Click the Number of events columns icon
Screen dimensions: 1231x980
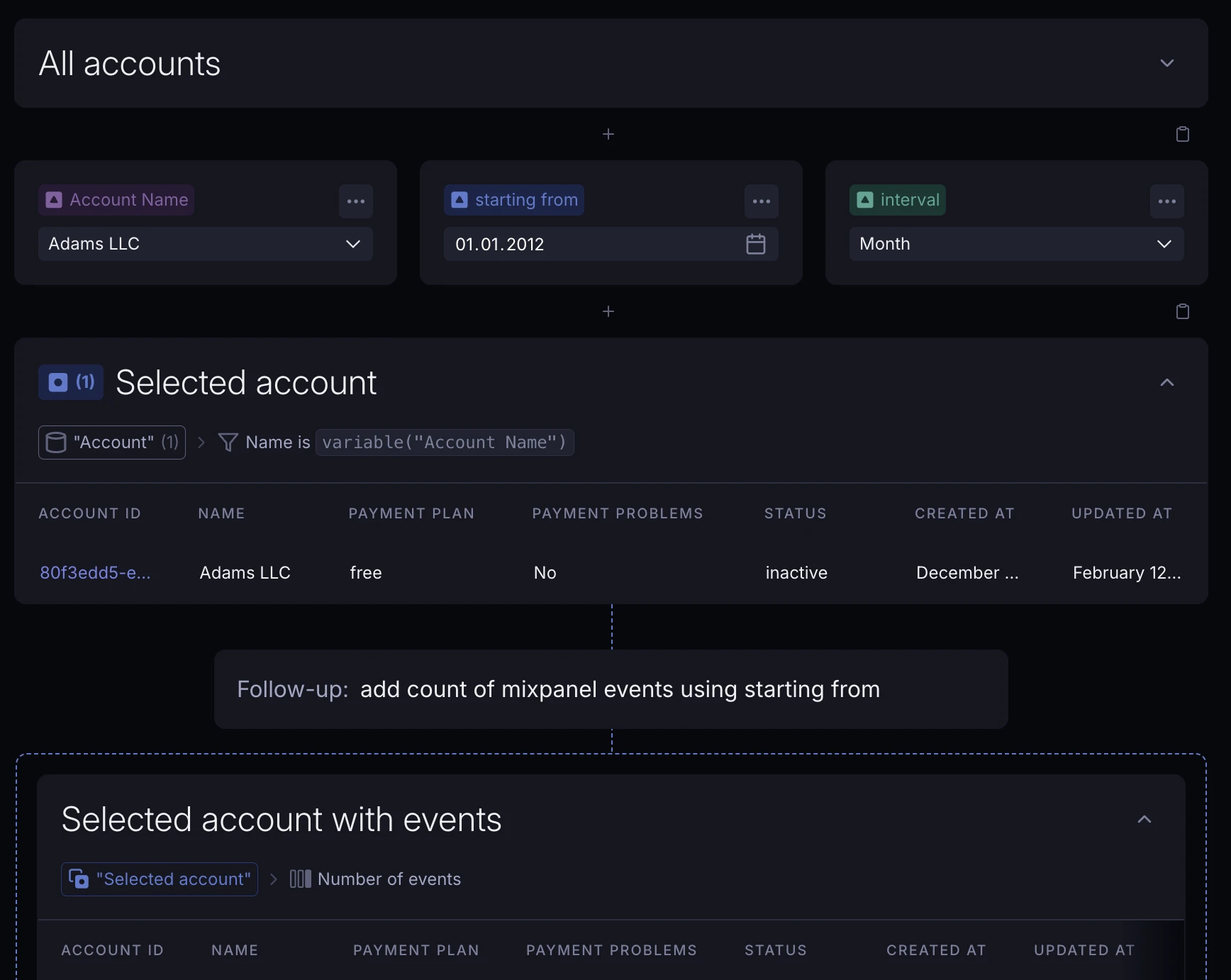pos(300,879)
